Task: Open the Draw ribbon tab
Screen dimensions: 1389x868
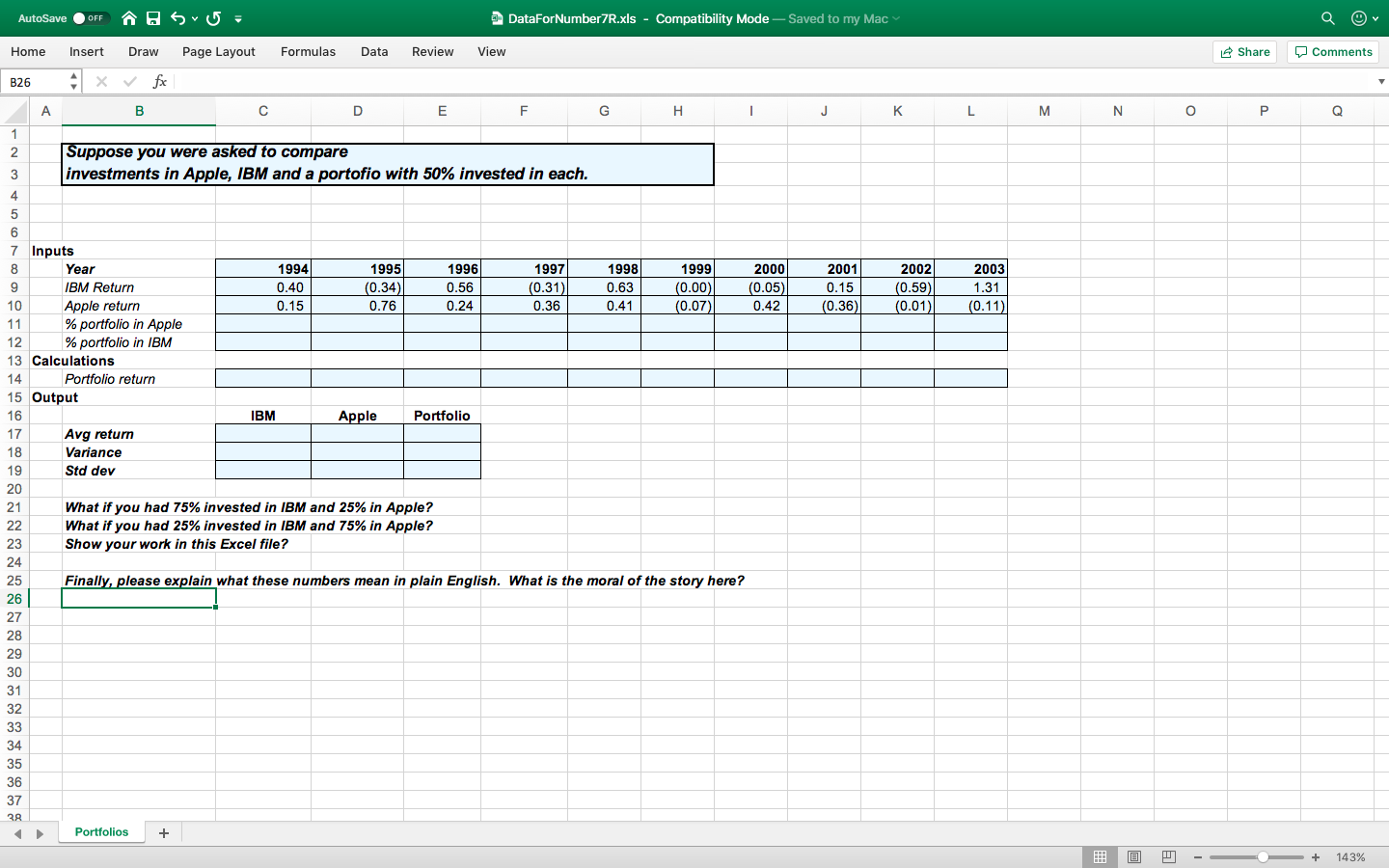Action: pyautogui.click(x=144, y=52)
